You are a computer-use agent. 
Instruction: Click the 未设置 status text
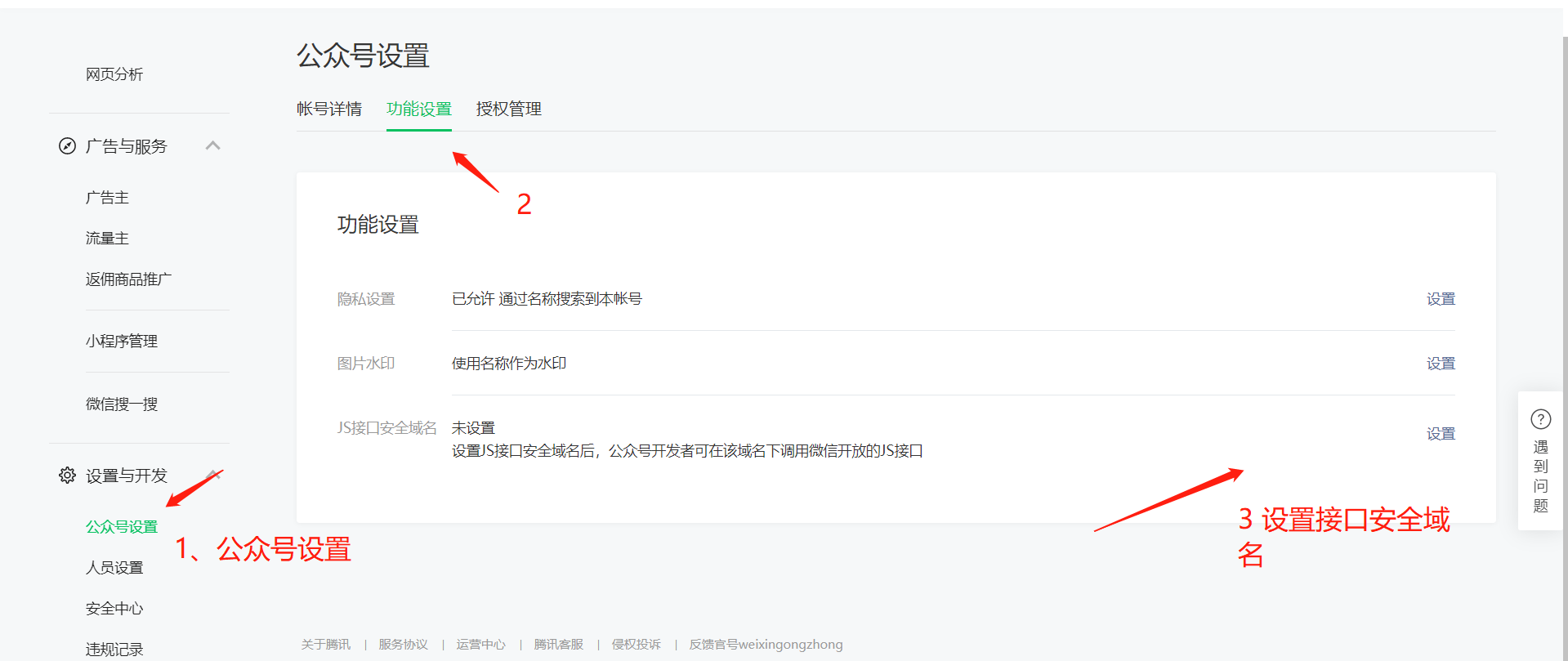coord(473,428)
